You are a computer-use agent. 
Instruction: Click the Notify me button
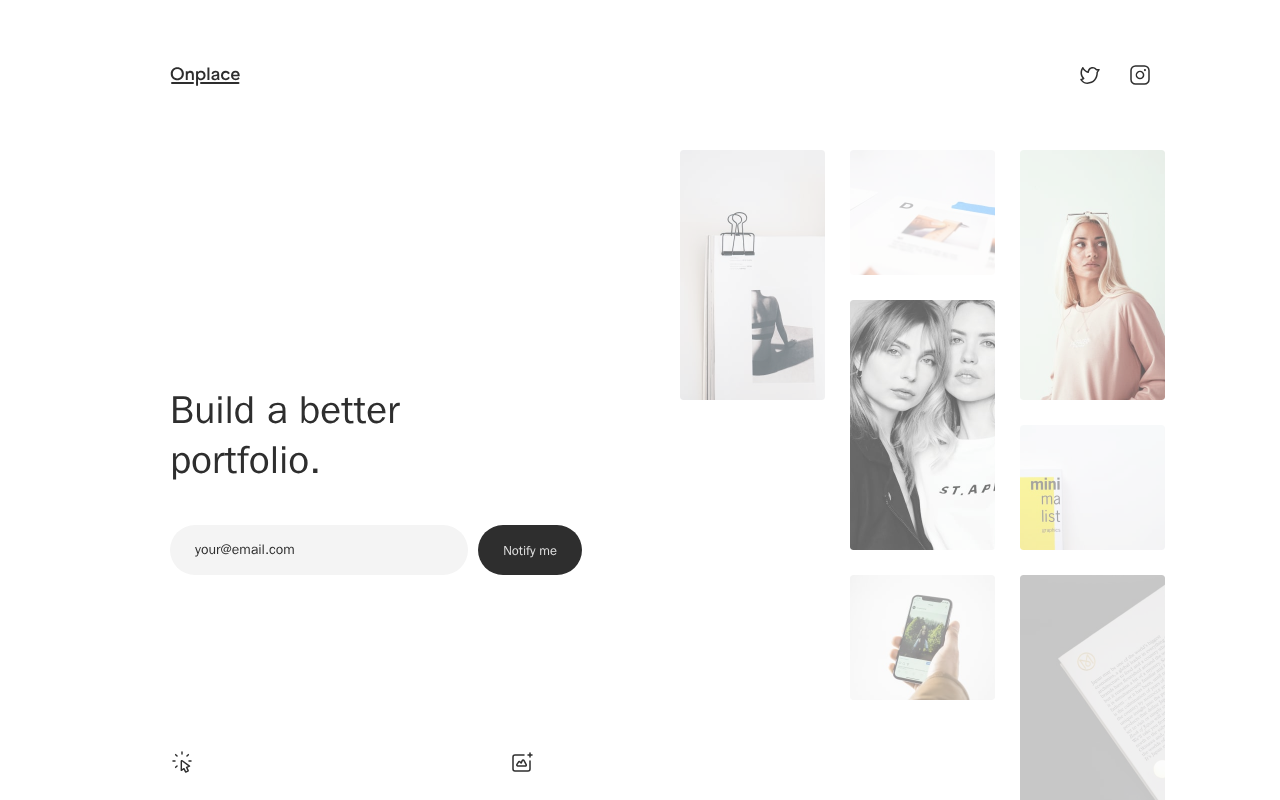click(530, 550)
